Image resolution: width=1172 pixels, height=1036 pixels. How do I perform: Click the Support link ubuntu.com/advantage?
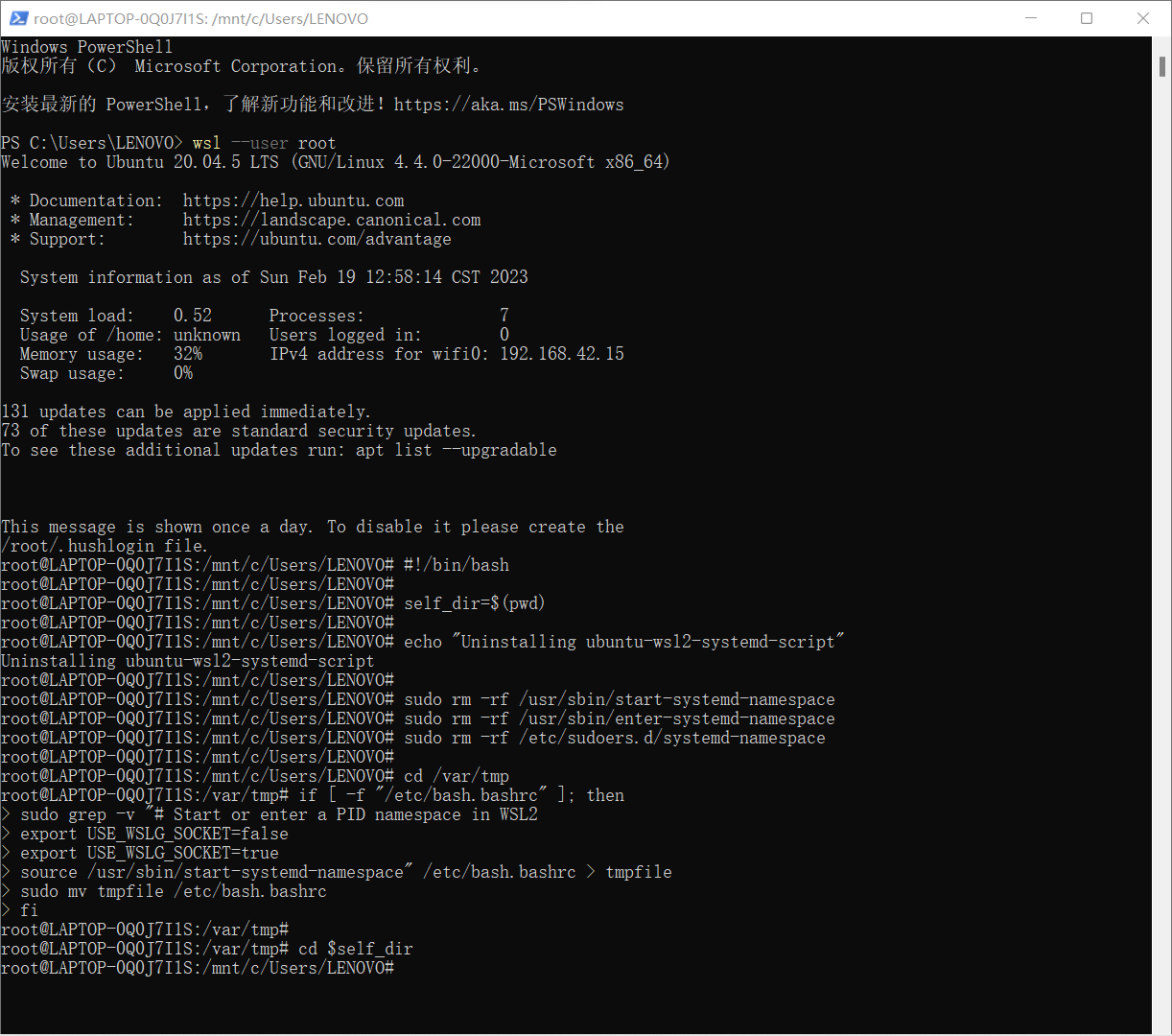316,238
